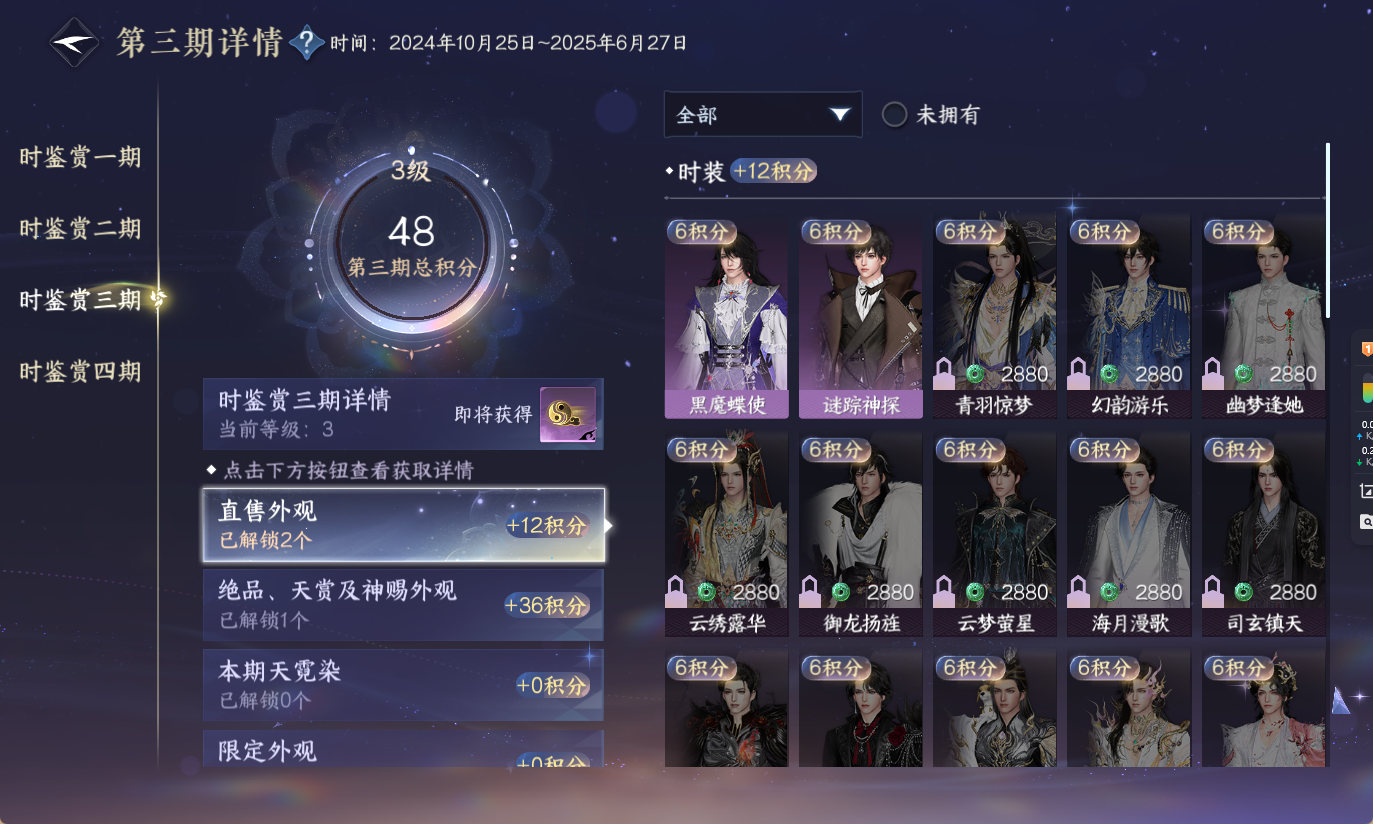Toggle the 未拥有 radio filter

point(894,115)
